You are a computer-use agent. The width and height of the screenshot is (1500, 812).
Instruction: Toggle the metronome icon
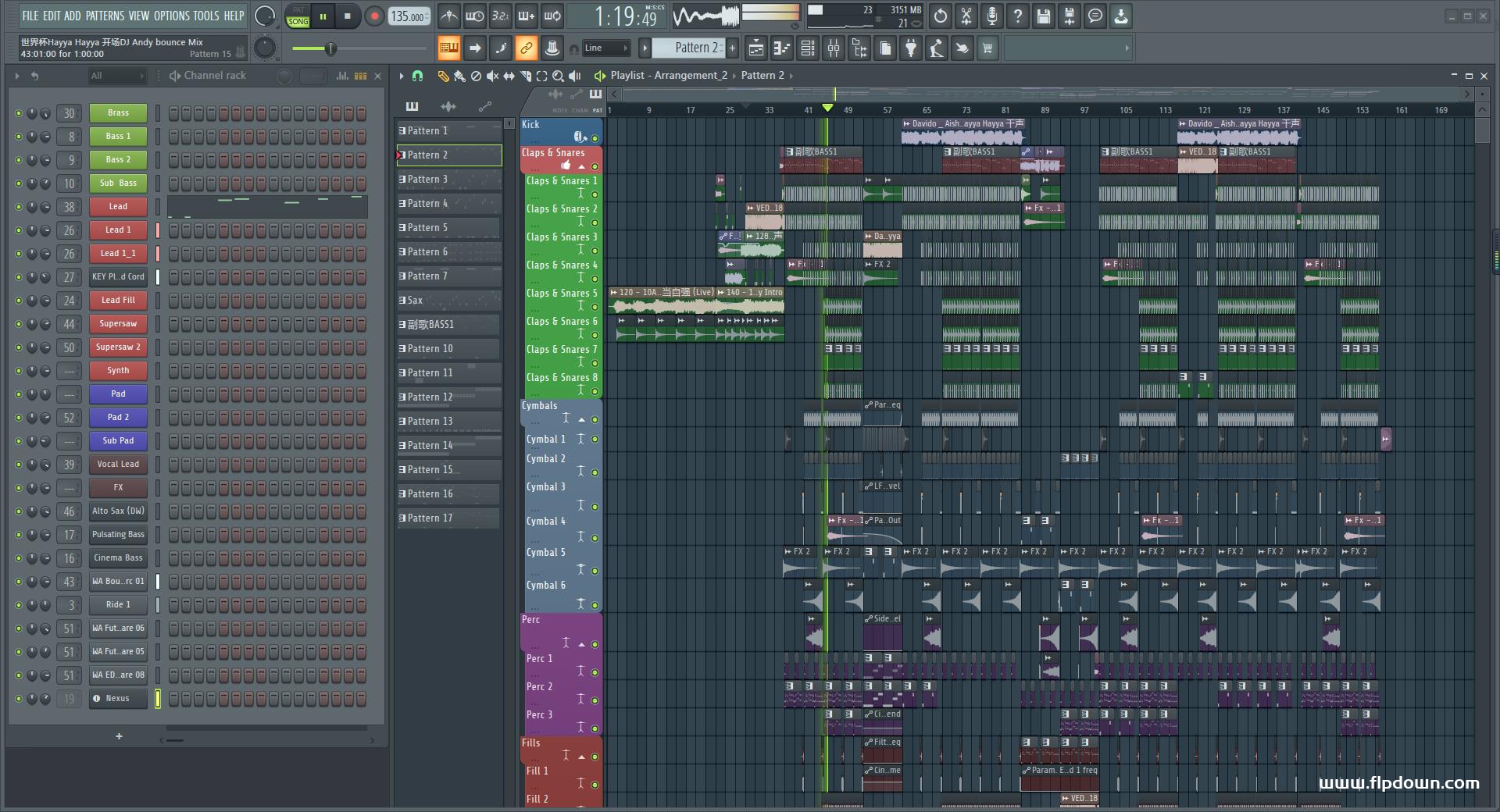(449, 16)
